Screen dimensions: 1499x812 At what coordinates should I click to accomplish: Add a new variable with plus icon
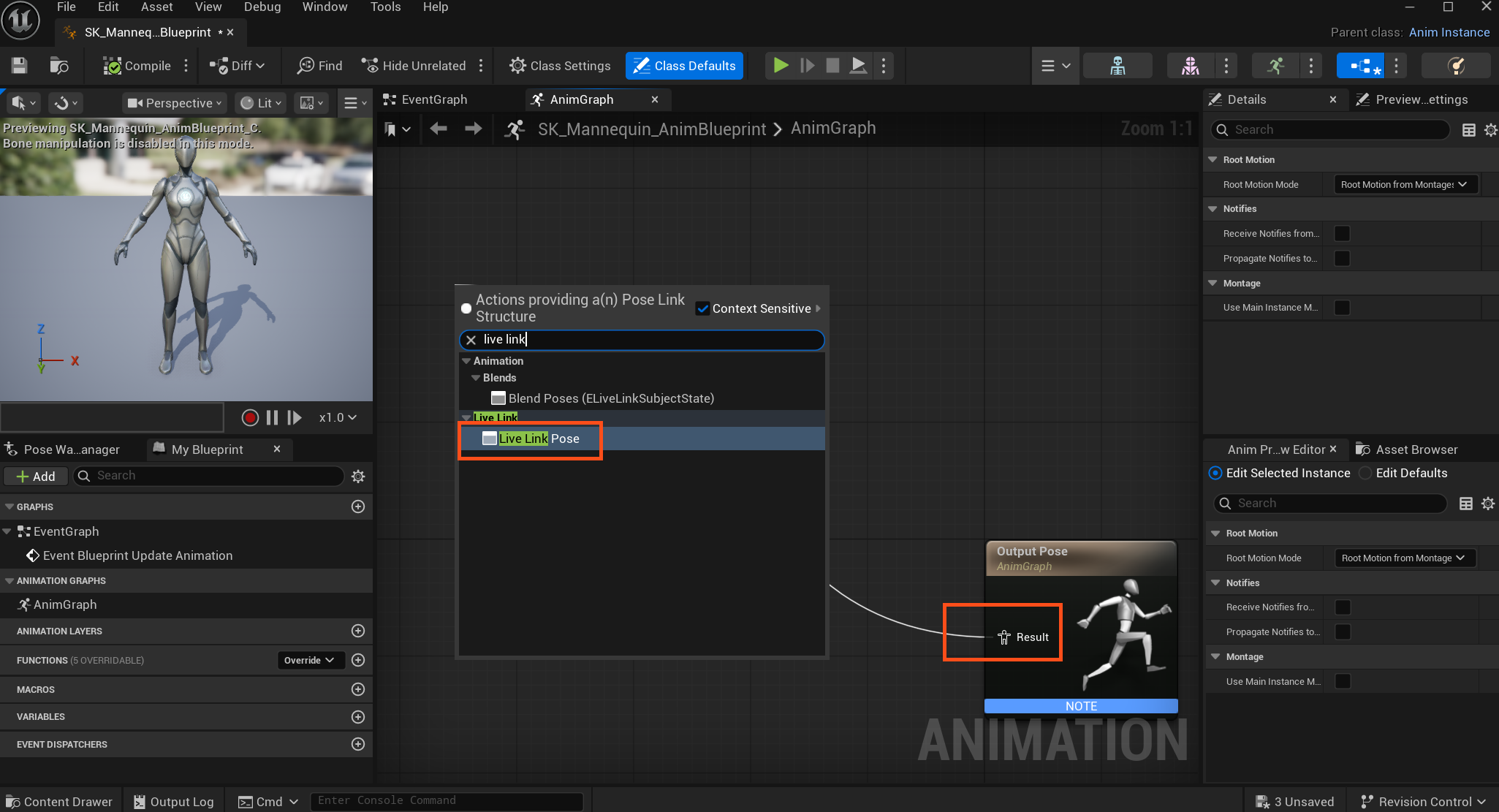[x=358, y=716]
